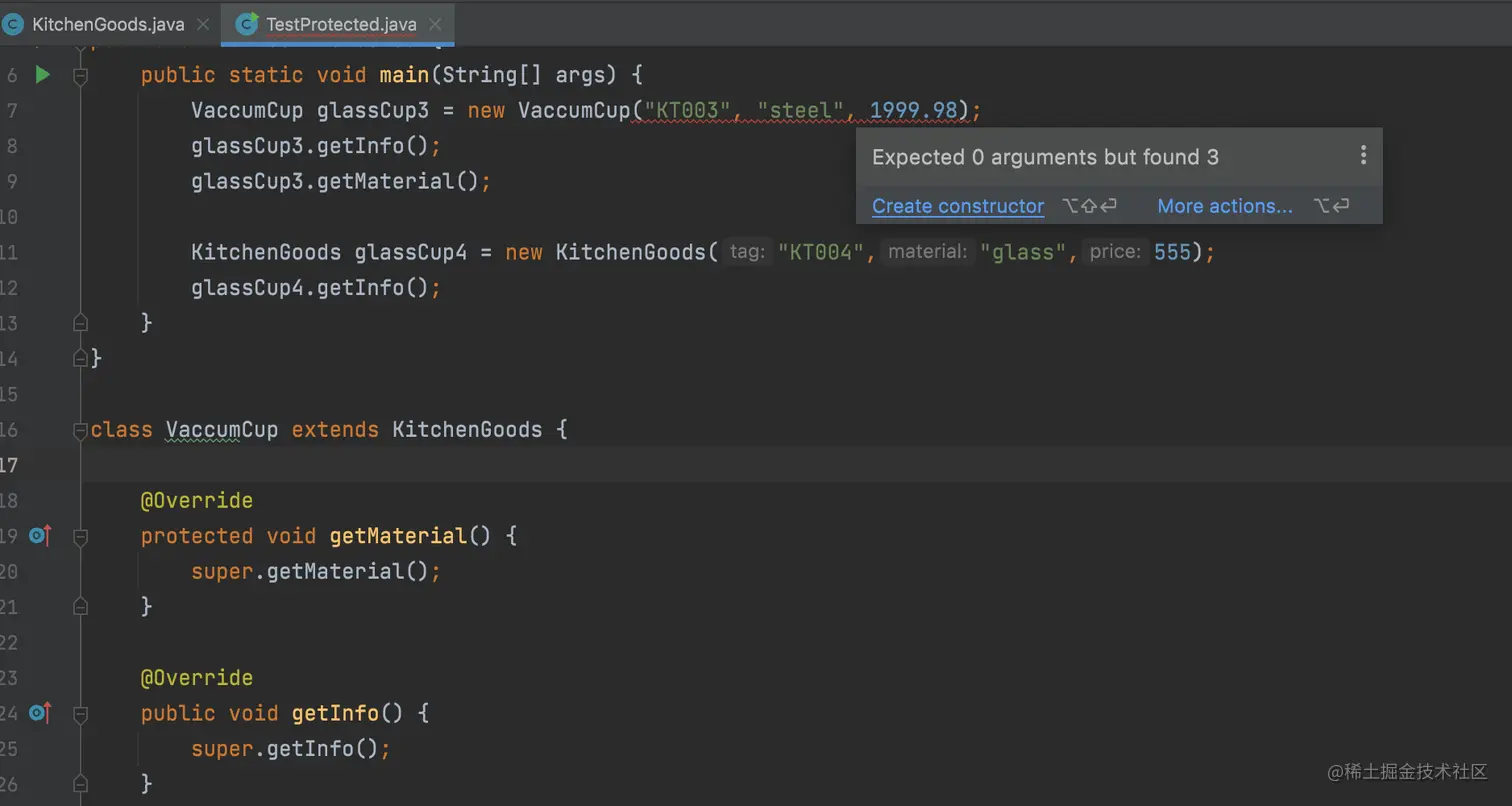Screen dimensions: 1512x806
Task: Collapse the getInfo method fold marker
Action: (81, 714)
